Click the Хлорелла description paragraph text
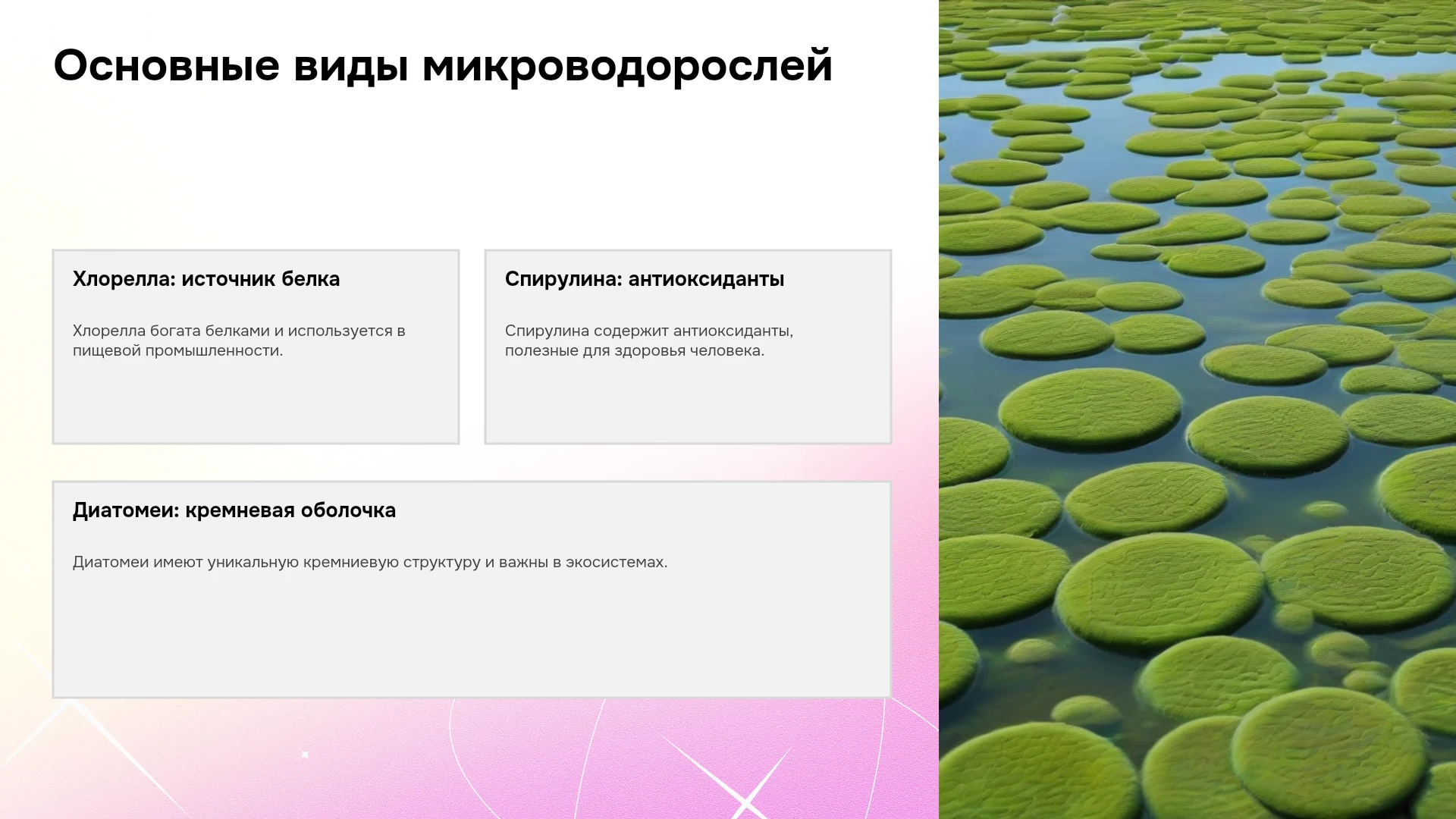1456x819 pixels. [x=239, y=340]
